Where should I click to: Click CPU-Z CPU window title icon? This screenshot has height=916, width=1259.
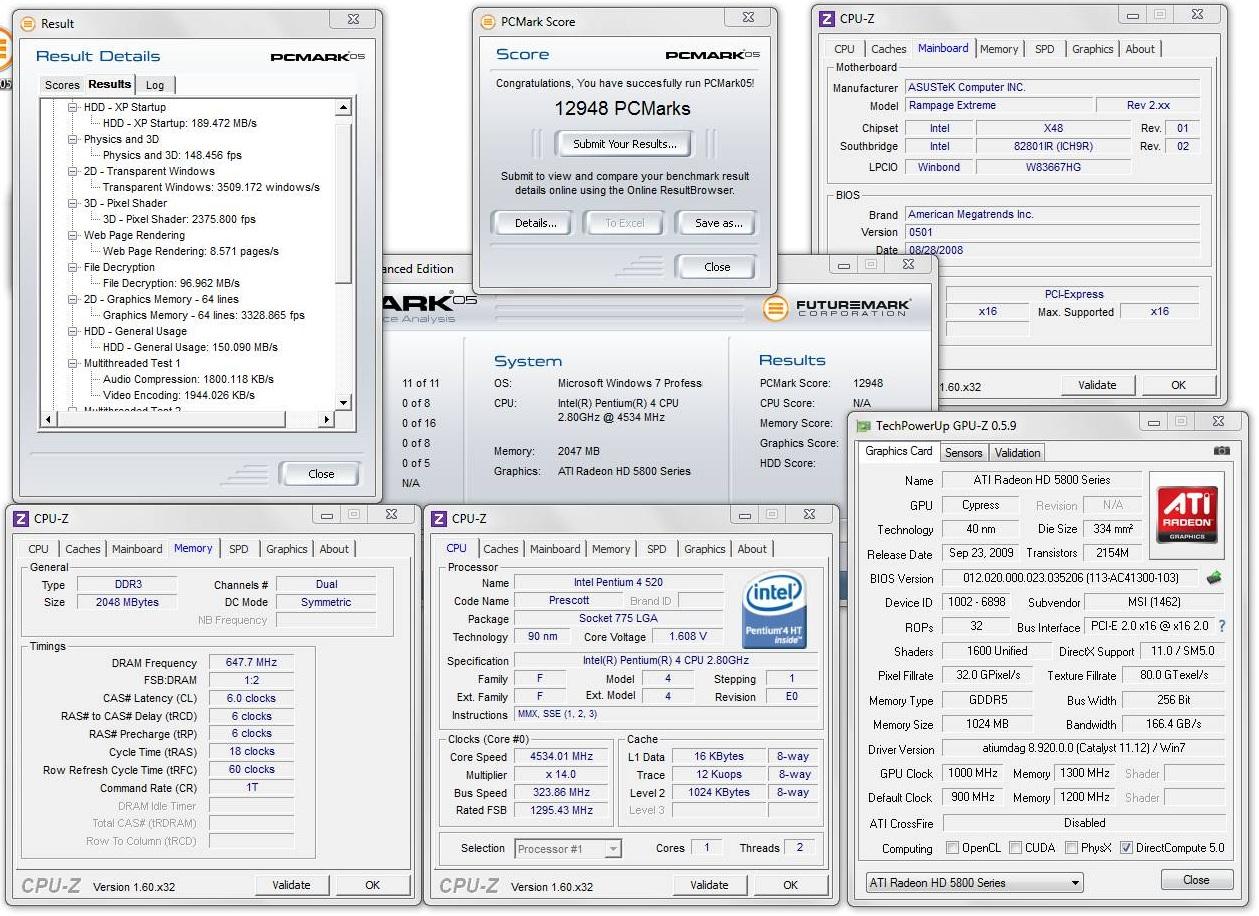(x=439, y=518)
